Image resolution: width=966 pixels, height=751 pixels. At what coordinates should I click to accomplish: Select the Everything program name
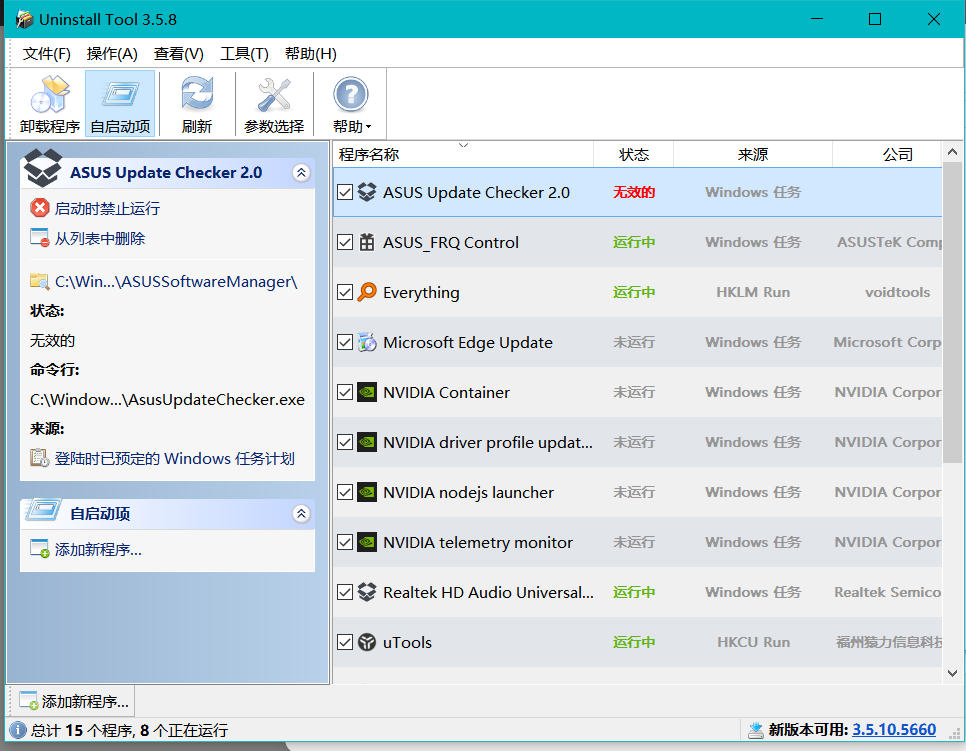(421, 292)
